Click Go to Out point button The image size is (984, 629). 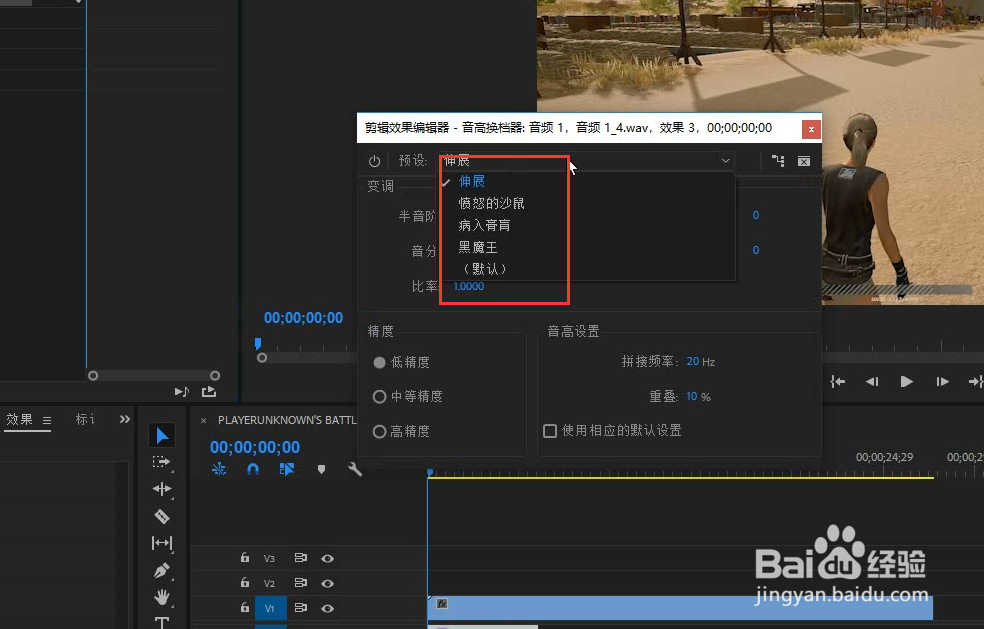(x=975, y=382)
